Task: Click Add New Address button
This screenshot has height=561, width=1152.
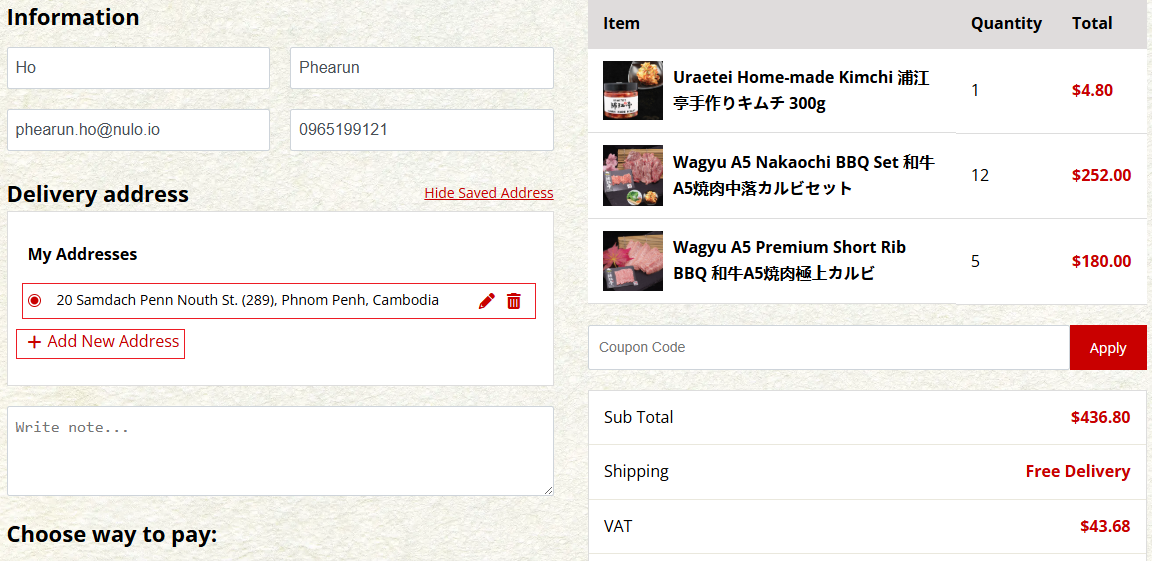Action: (101, 344)
